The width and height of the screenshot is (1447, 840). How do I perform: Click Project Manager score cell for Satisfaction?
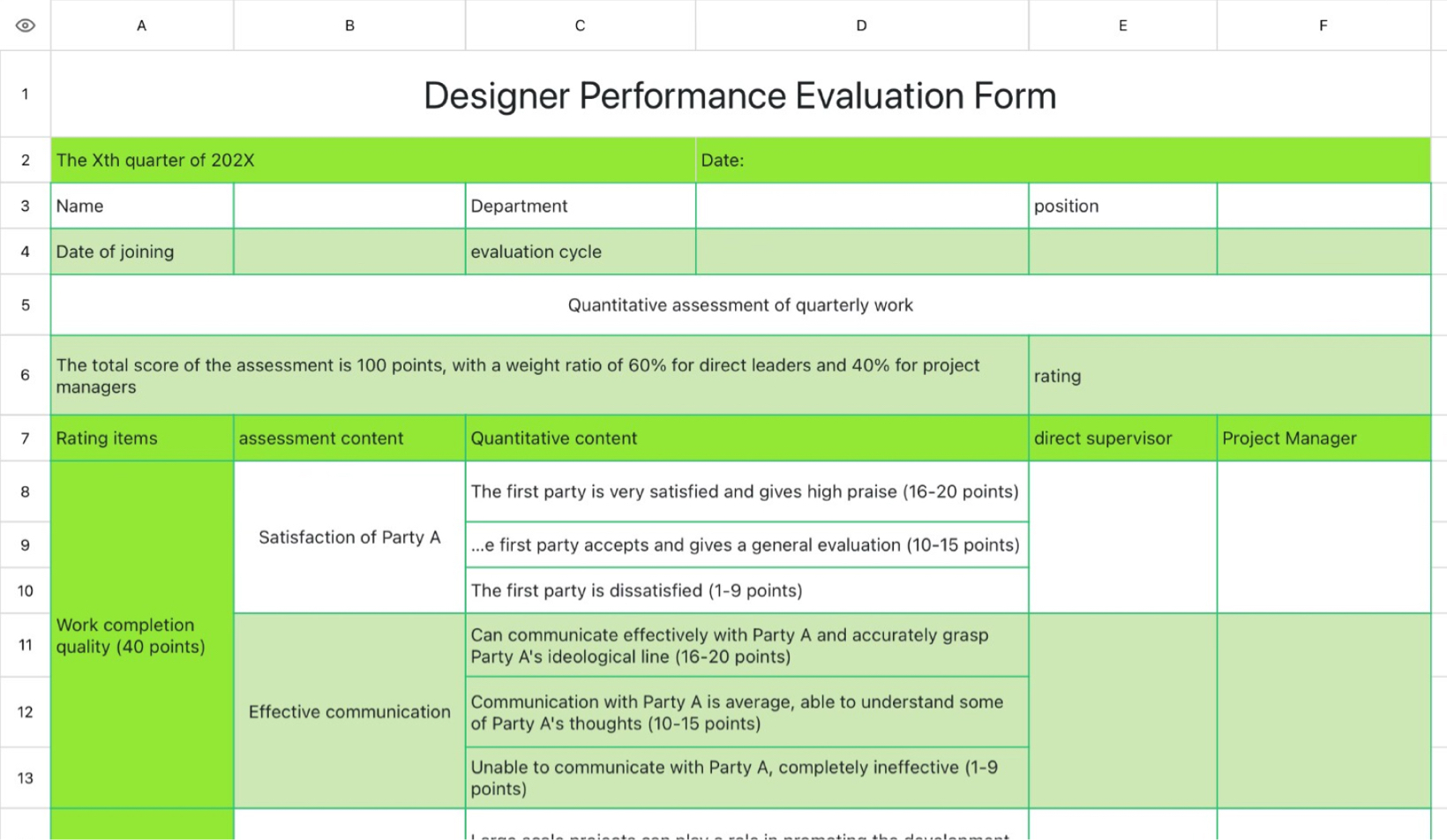[x=1323, y=536]
